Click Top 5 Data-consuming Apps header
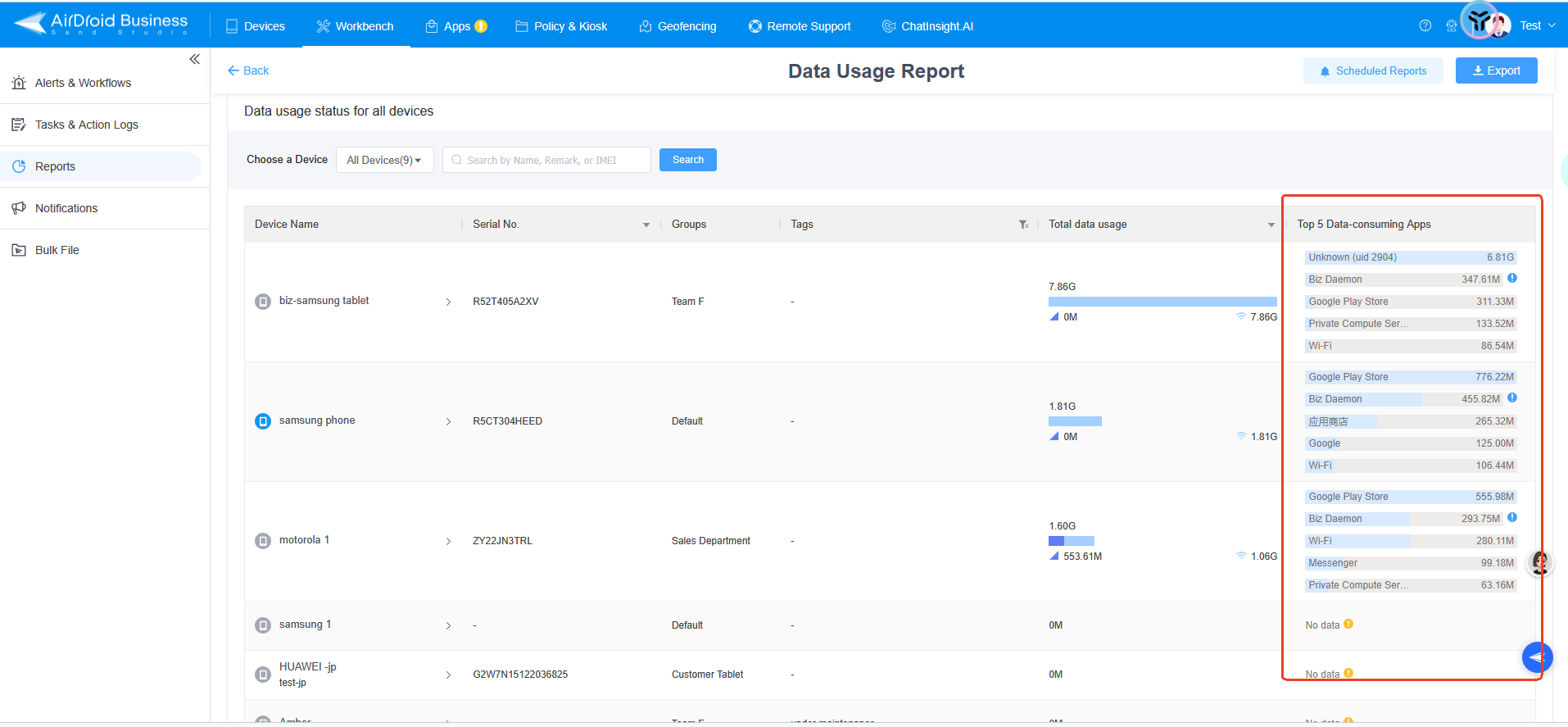 click(1364, 225)
